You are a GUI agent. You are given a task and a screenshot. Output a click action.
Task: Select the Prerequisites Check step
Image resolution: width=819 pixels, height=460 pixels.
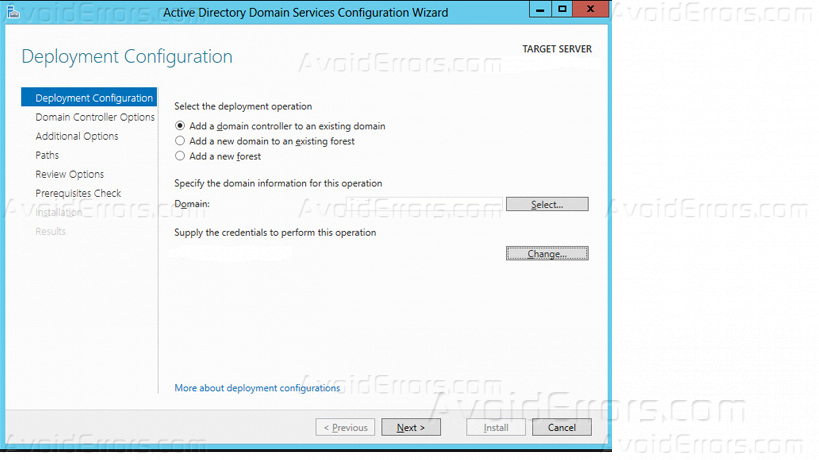pos(78,193)
